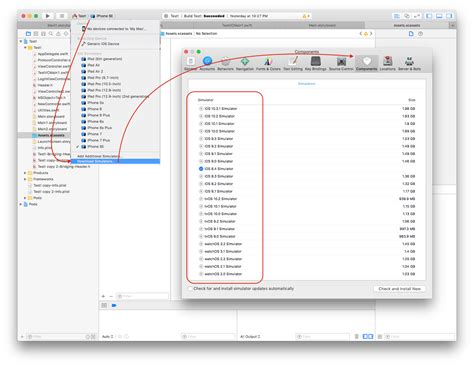Open the Server & Bots preferences pane
Image resolution: width=474 pixels, height=366 pixels.
click(409, 63)
